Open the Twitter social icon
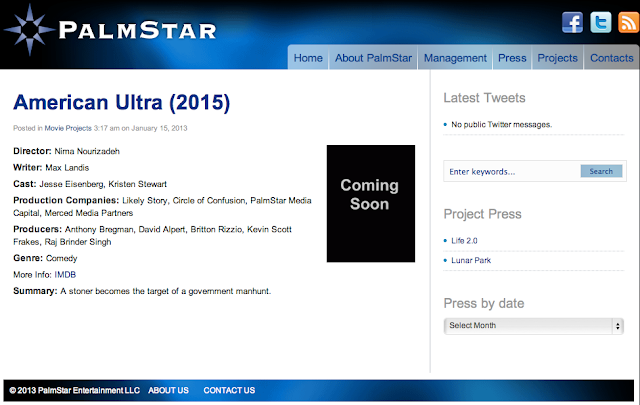This screenshot has width=640, height=405. coord(601,22)
